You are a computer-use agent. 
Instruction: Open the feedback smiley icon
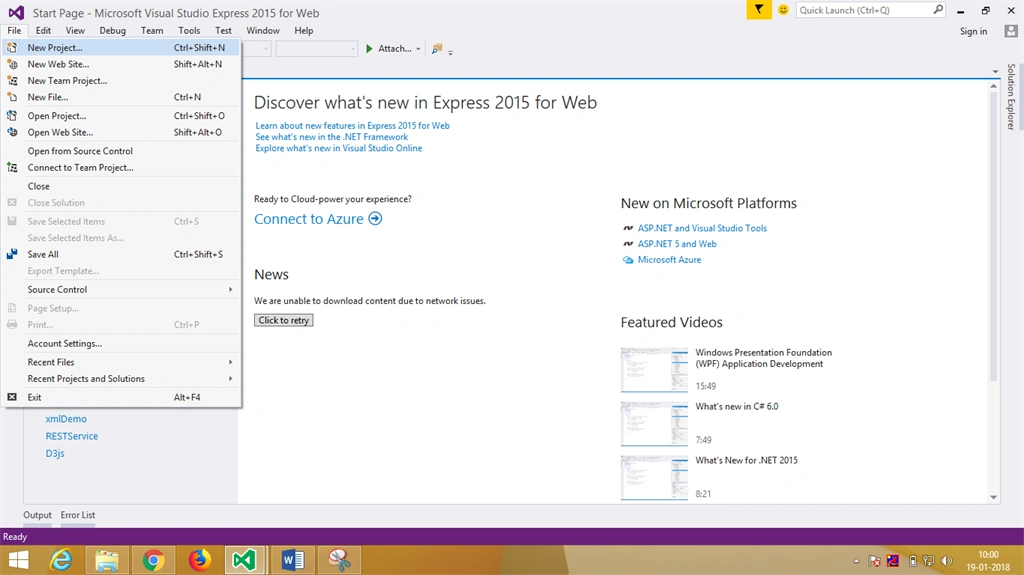point(783,10)
